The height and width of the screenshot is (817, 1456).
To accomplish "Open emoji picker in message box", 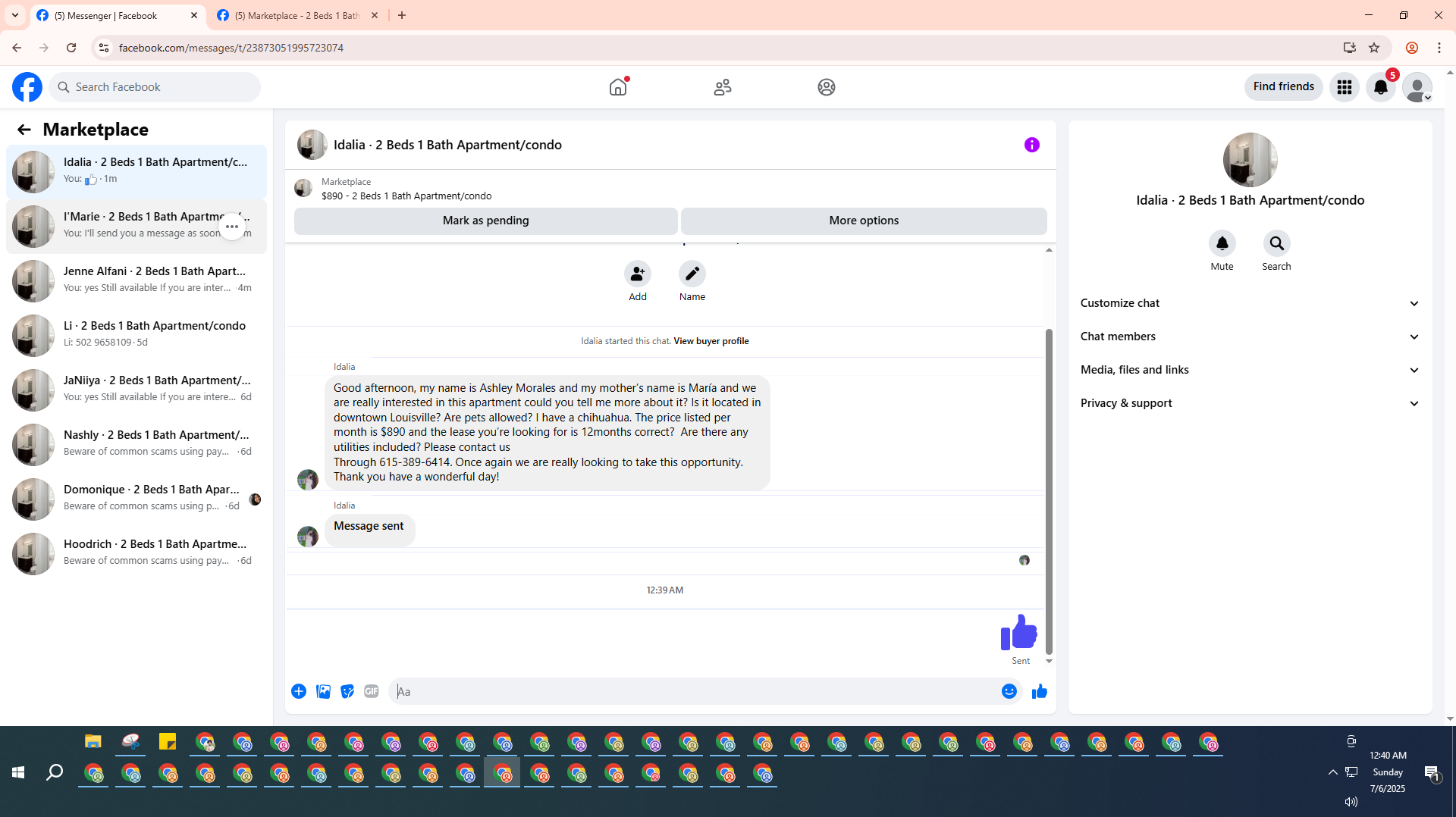I will [1009, 691].
